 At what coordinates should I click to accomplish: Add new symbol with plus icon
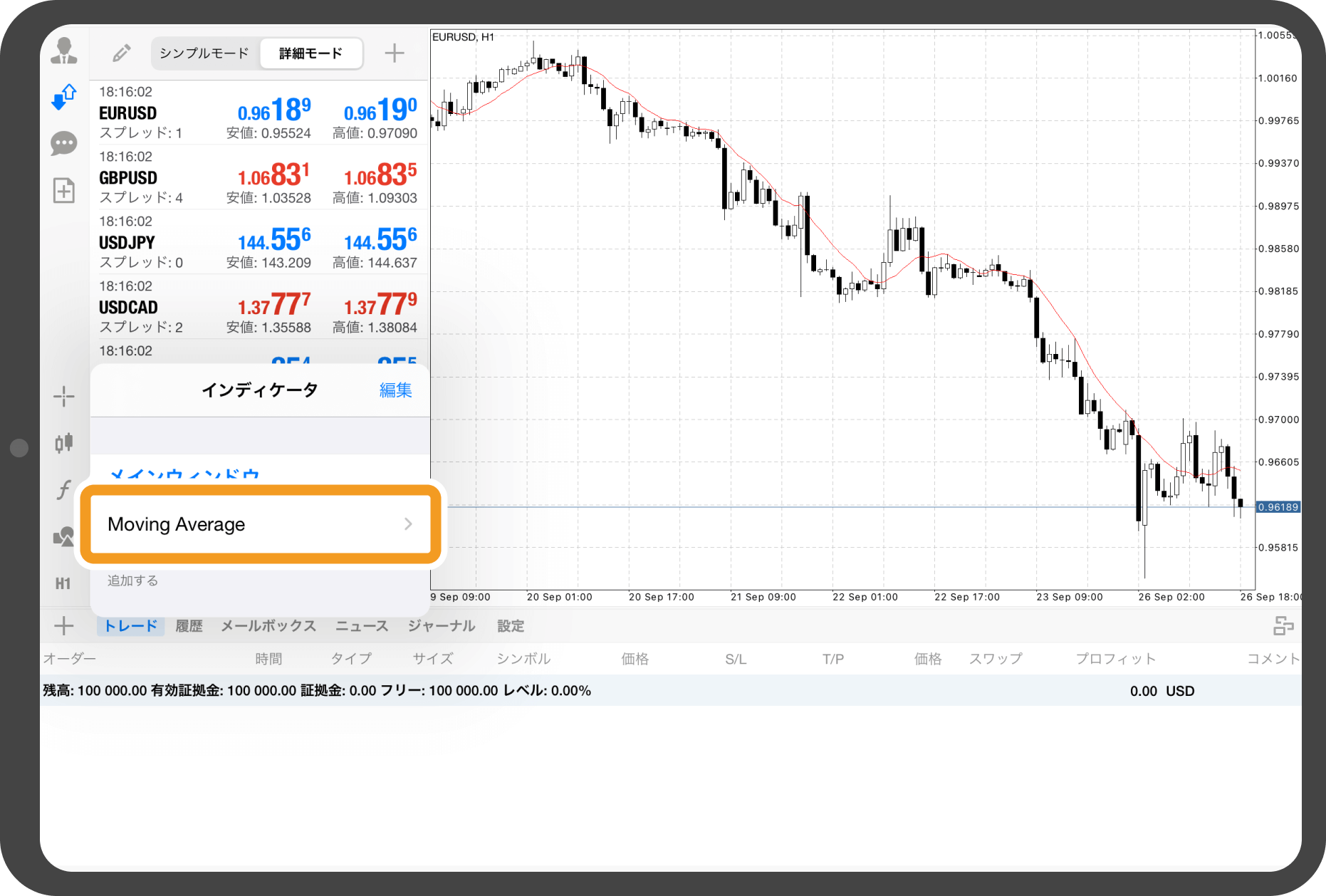[x=394, y=53]
